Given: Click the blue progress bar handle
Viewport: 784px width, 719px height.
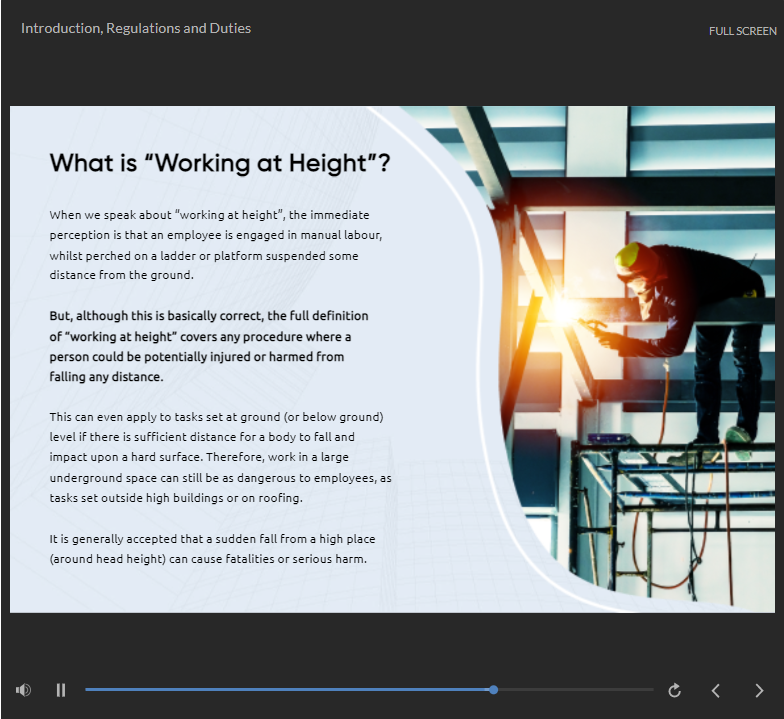Looking at the screenshot, I should [x=493, y=689].
